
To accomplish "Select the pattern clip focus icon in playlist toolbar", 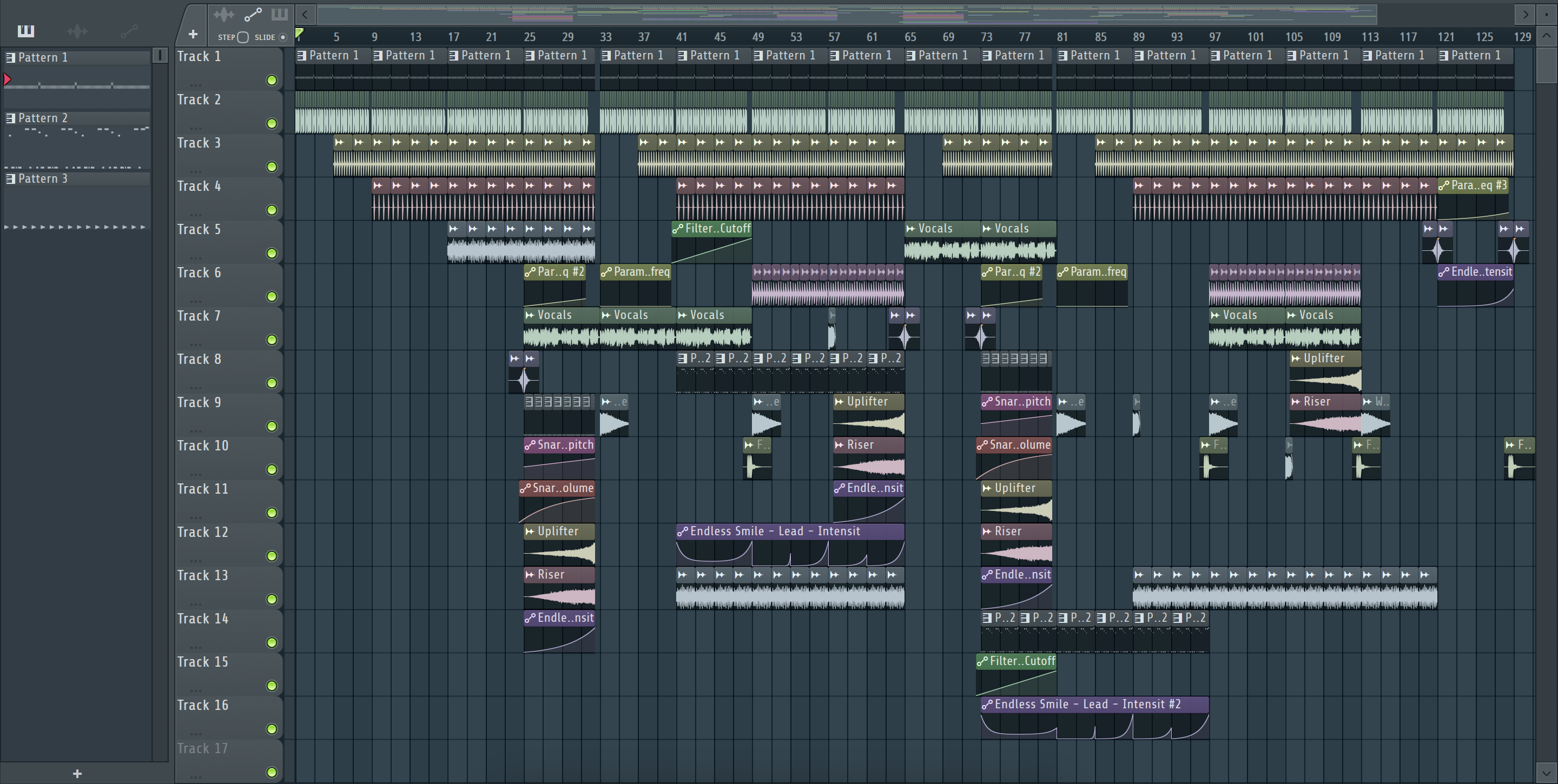I will [280, 15].
